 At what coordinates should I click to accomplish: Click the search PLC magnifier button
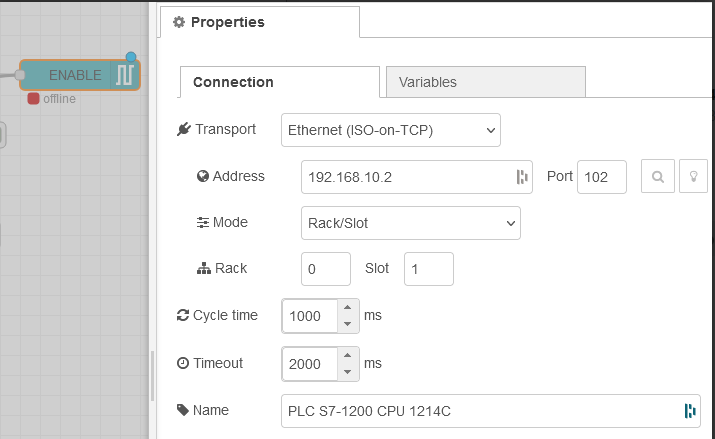coord(658,176)
